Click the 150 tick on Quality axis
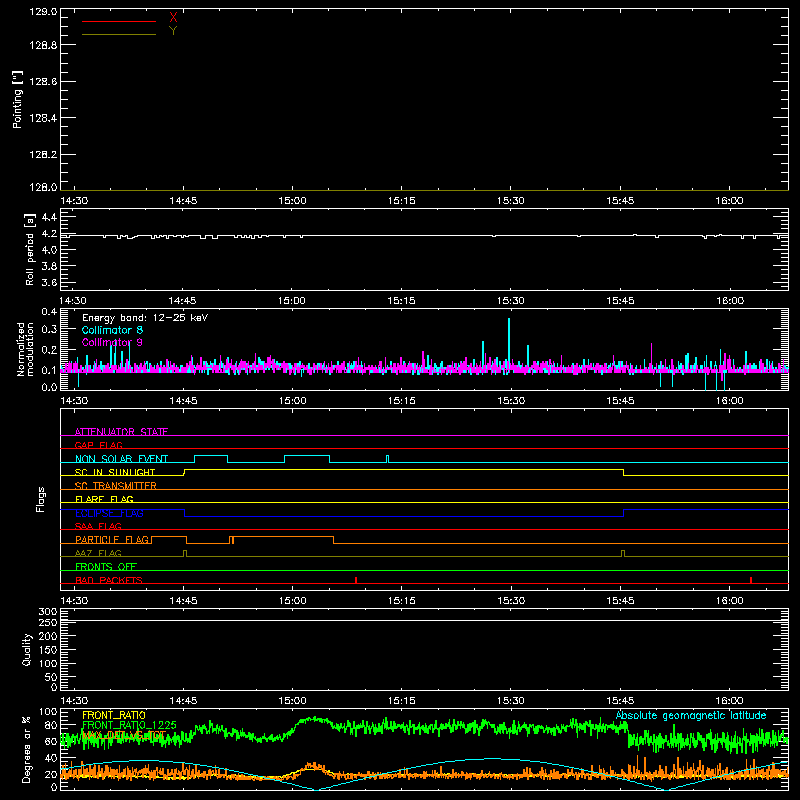The height and width of the screenshot is (800, 800). pyautogui.click(x=48, y=650)
